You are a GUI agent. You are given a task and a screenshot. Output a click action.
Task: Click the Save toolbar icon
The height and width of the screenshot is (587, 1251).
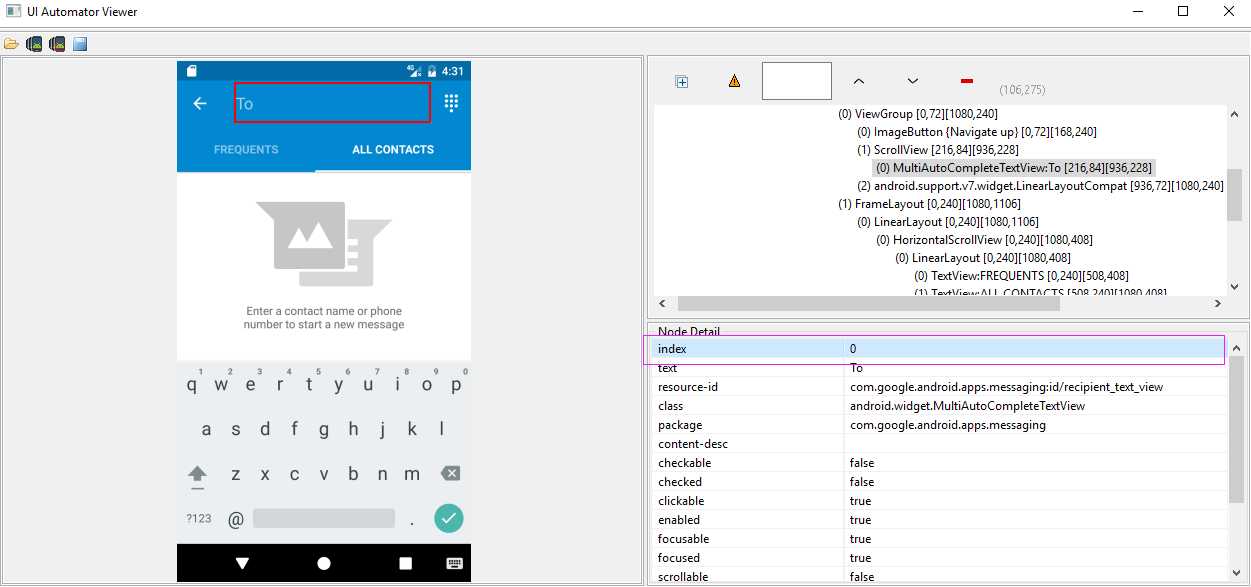(x=80, y=44)
